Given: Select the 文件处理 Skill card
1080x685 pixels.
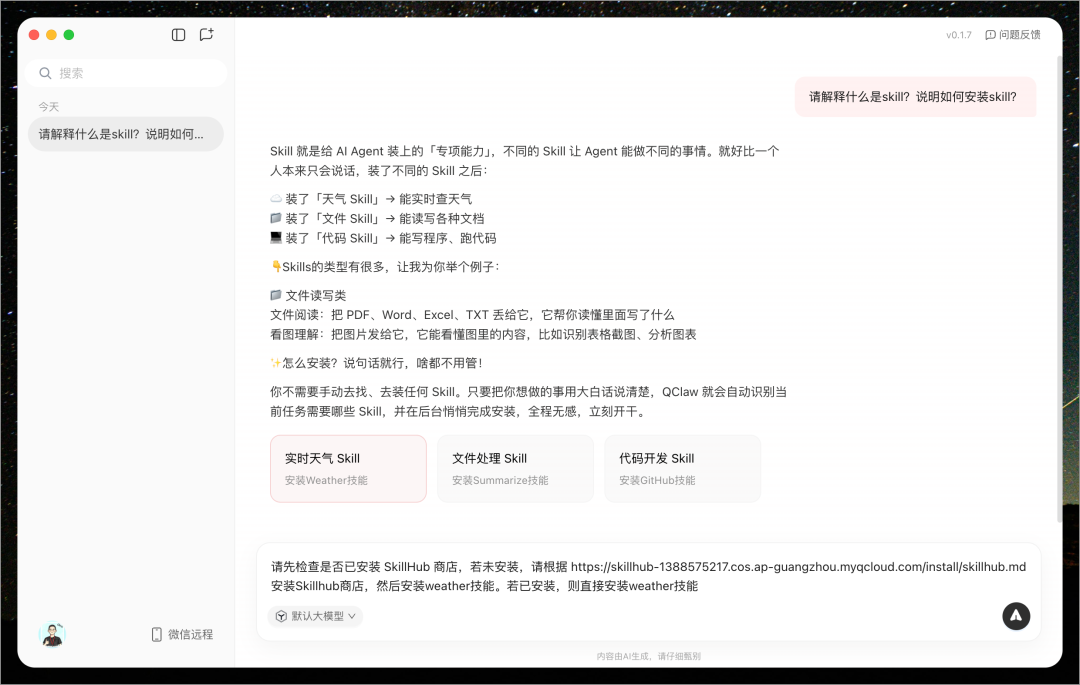Looking at the screenshot, I should (515, 468).
